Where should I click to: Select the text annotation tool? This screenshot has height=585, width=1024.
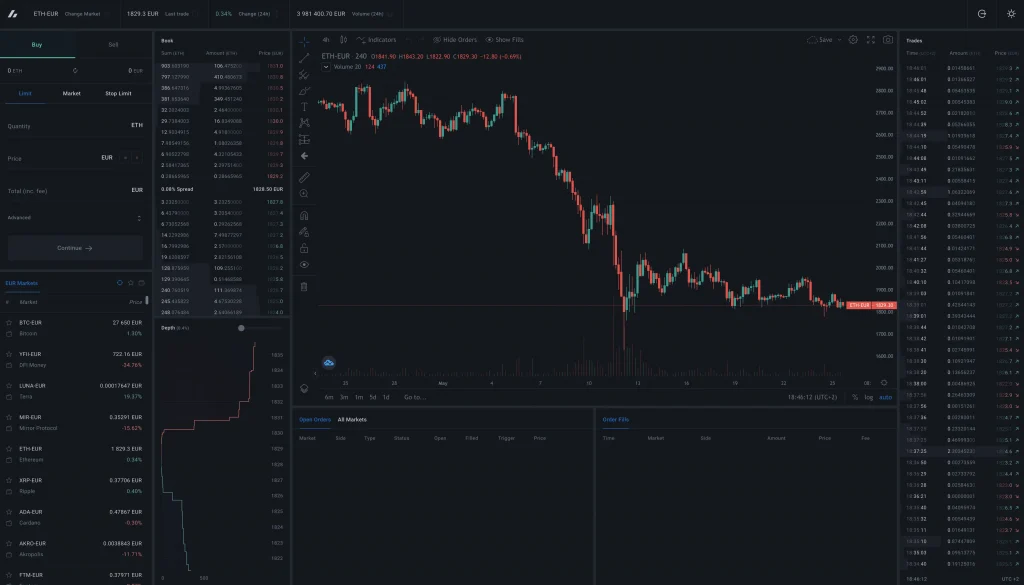click(304, 107)
